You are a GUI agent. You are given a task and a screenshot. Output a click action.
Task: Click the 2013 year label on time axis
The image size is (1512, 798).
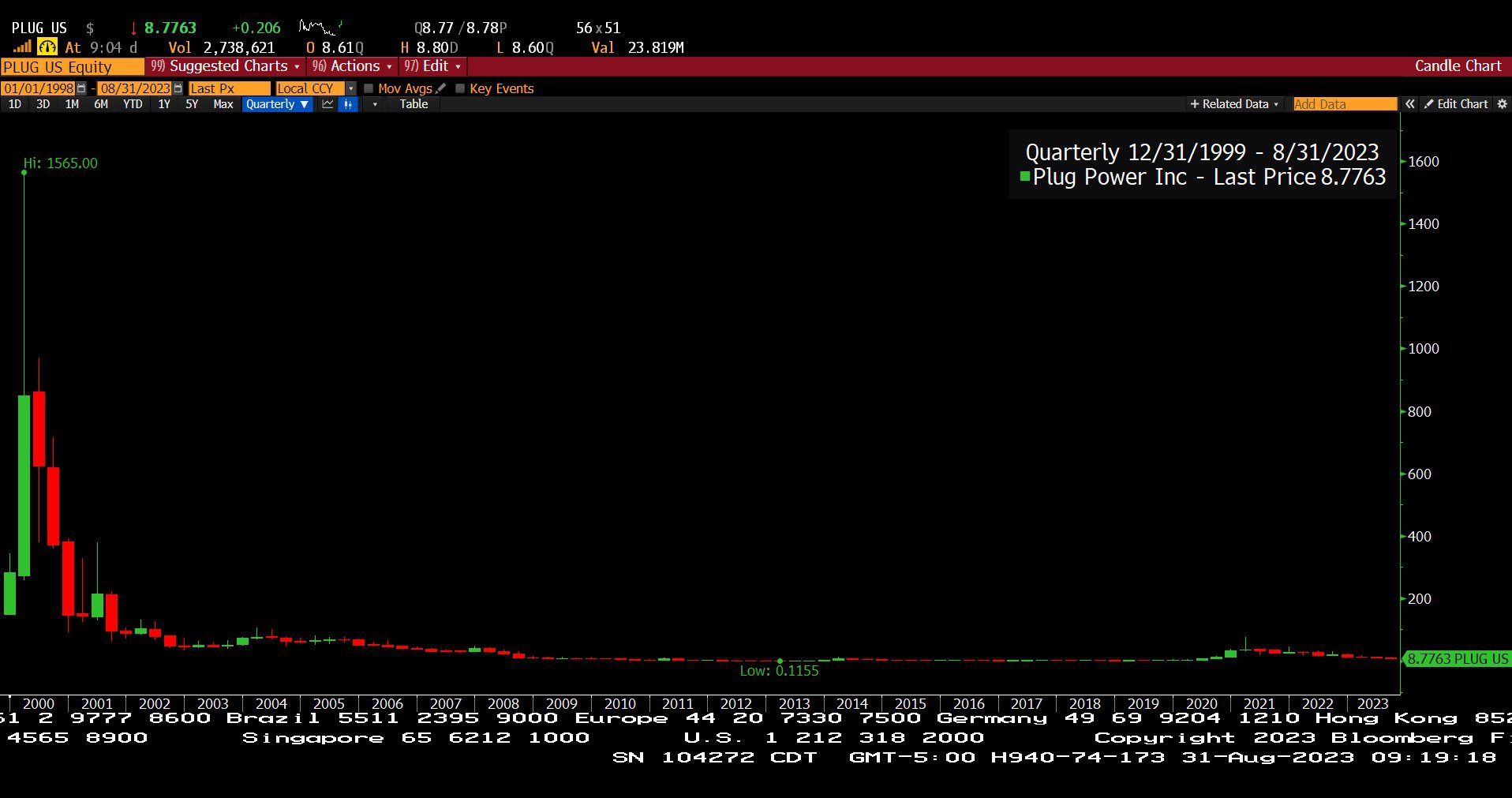794,703
